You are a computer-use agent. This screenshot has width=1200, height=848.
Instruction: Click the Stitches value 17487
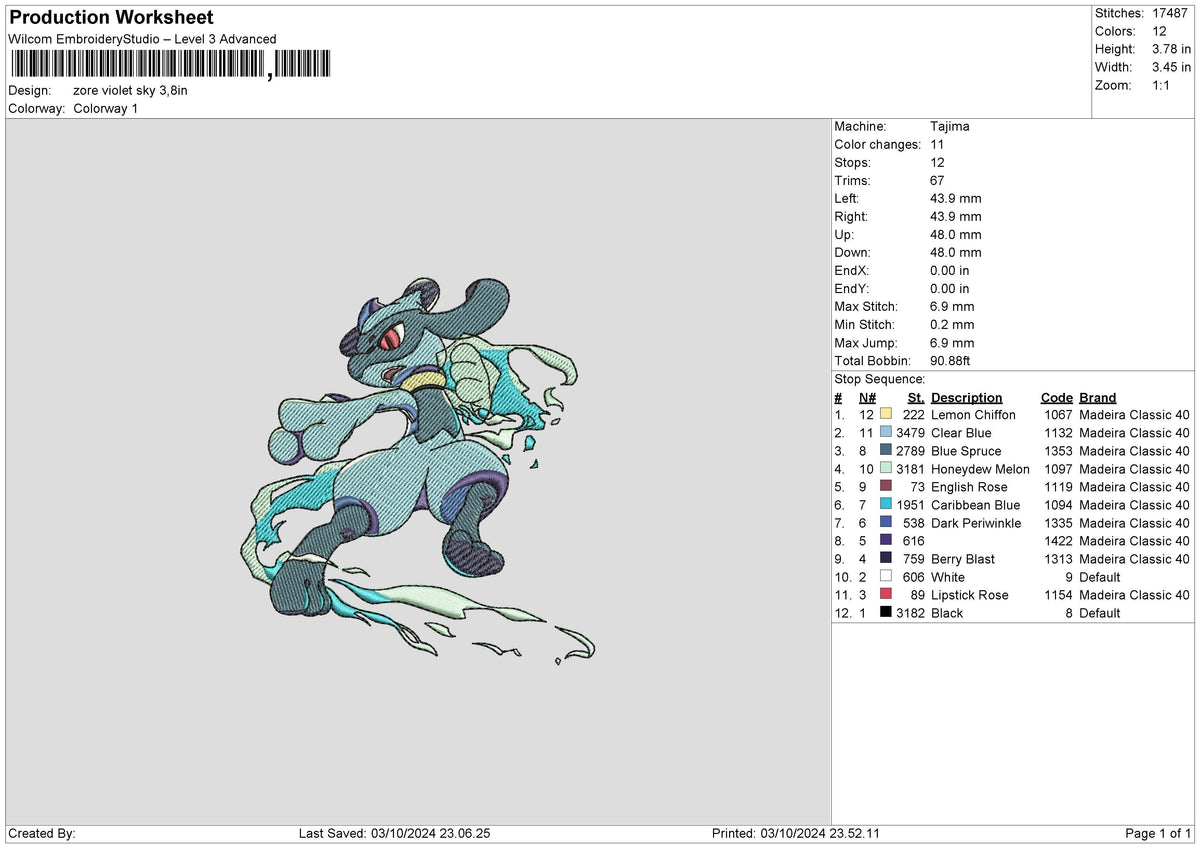[1171, 13]
